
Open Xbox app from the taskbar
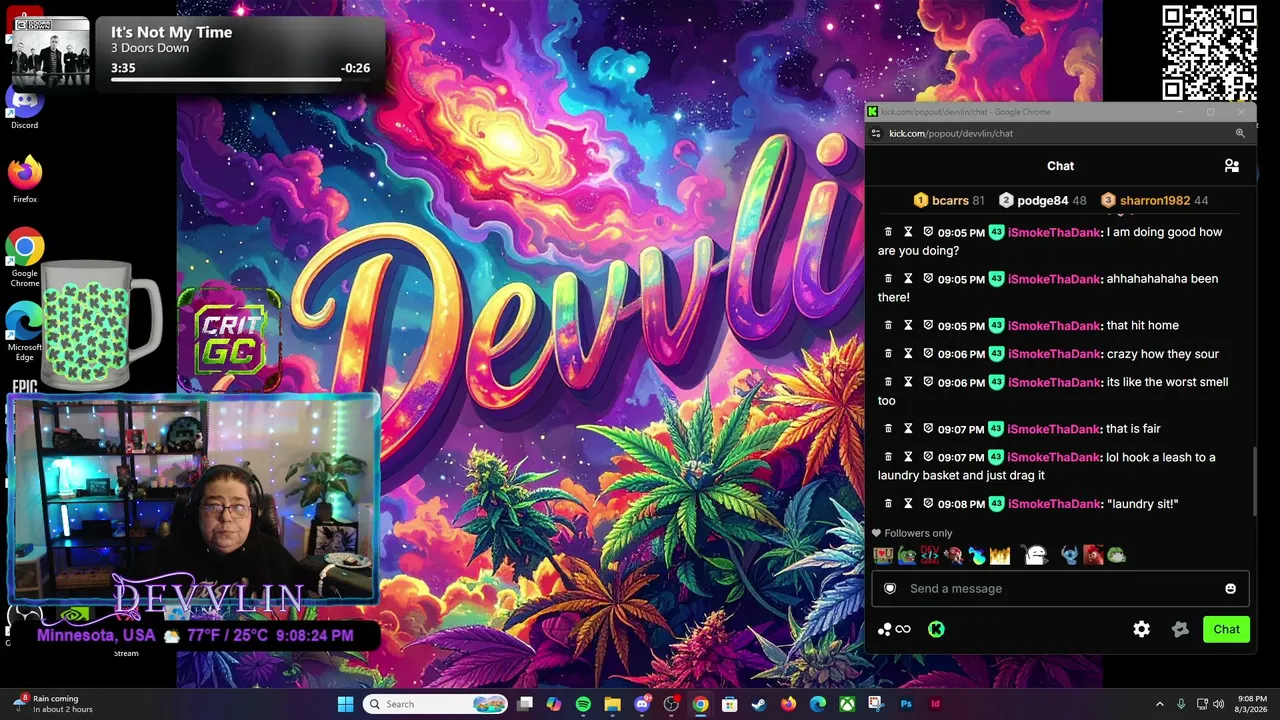point(847,704)
